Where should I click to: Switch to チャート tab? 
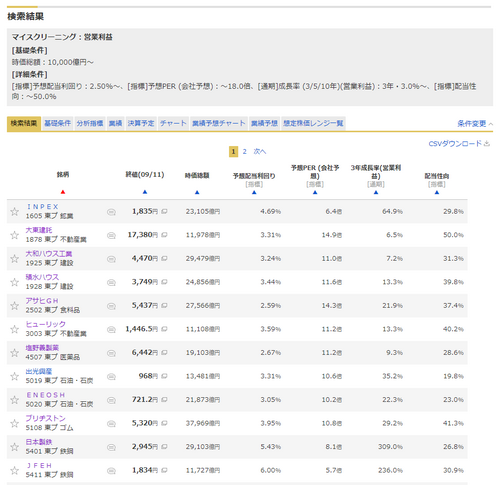pyautogui.click(x=173, y=123)
